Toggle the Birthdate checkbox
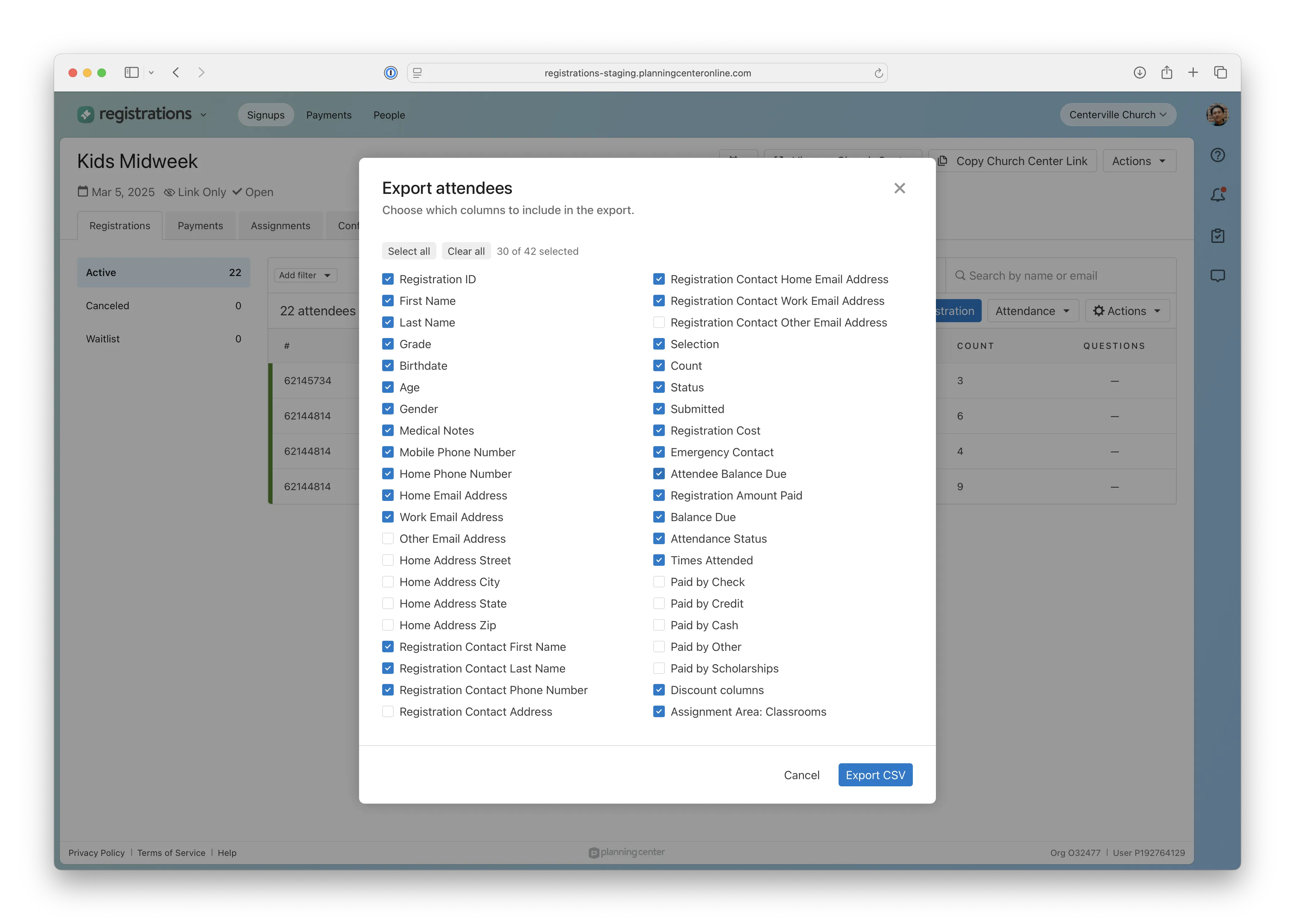Screen dimensions: 1295x924 388,365
